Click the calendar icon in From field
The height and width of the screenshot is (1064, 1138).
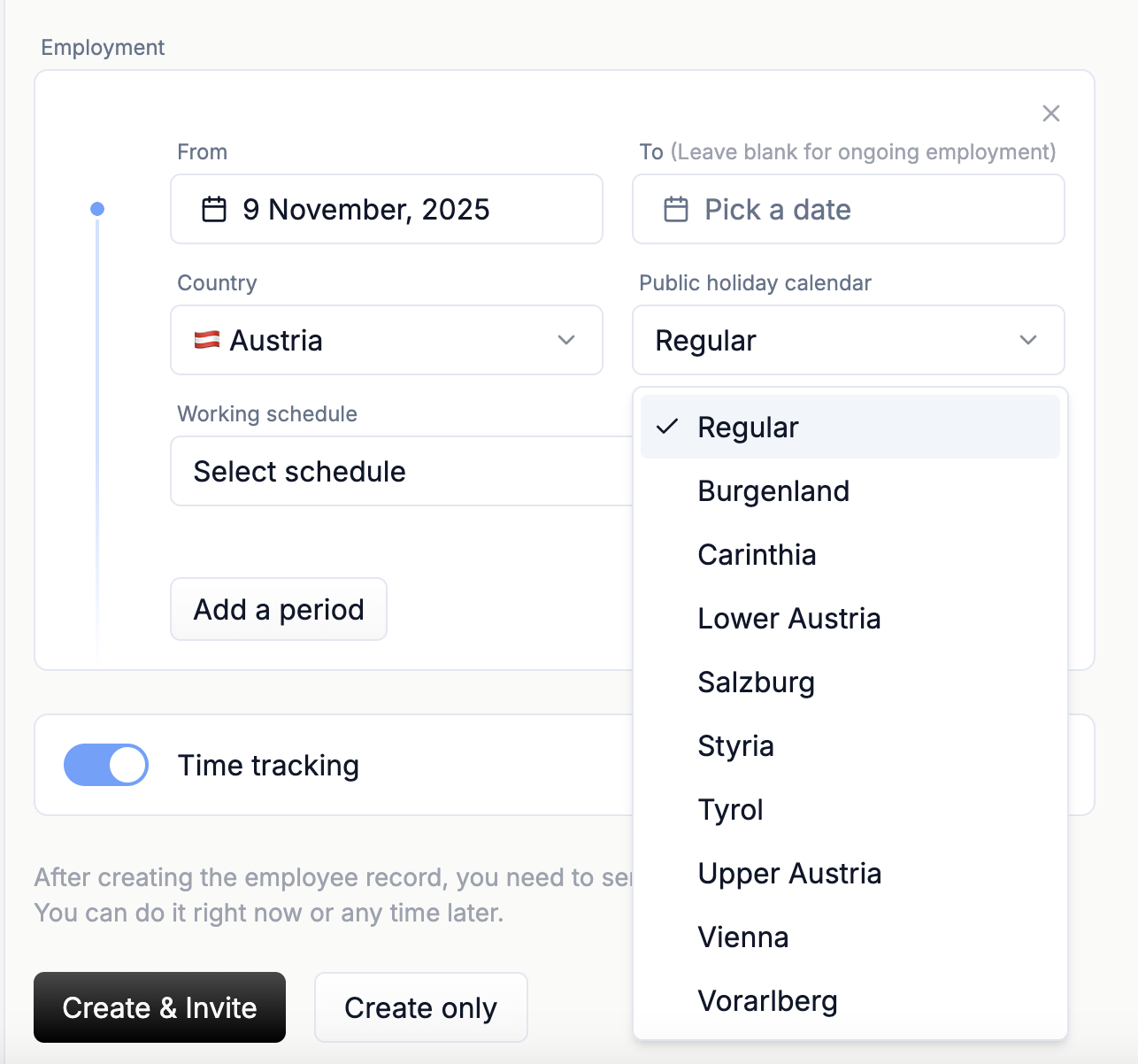click(x=214, y=210)
